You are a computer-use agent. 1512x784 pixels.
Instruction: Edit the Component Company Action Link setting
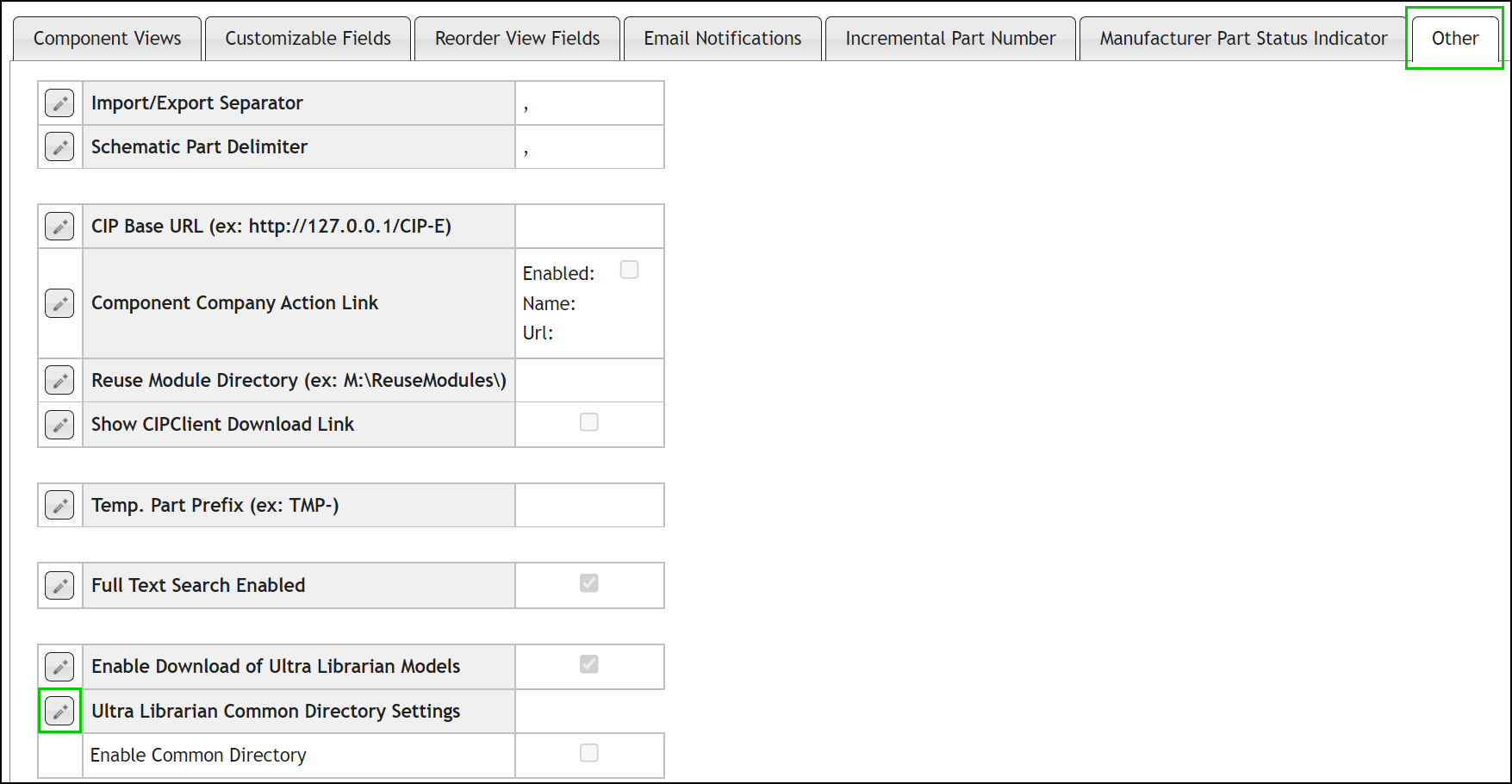tap(59, 302)
